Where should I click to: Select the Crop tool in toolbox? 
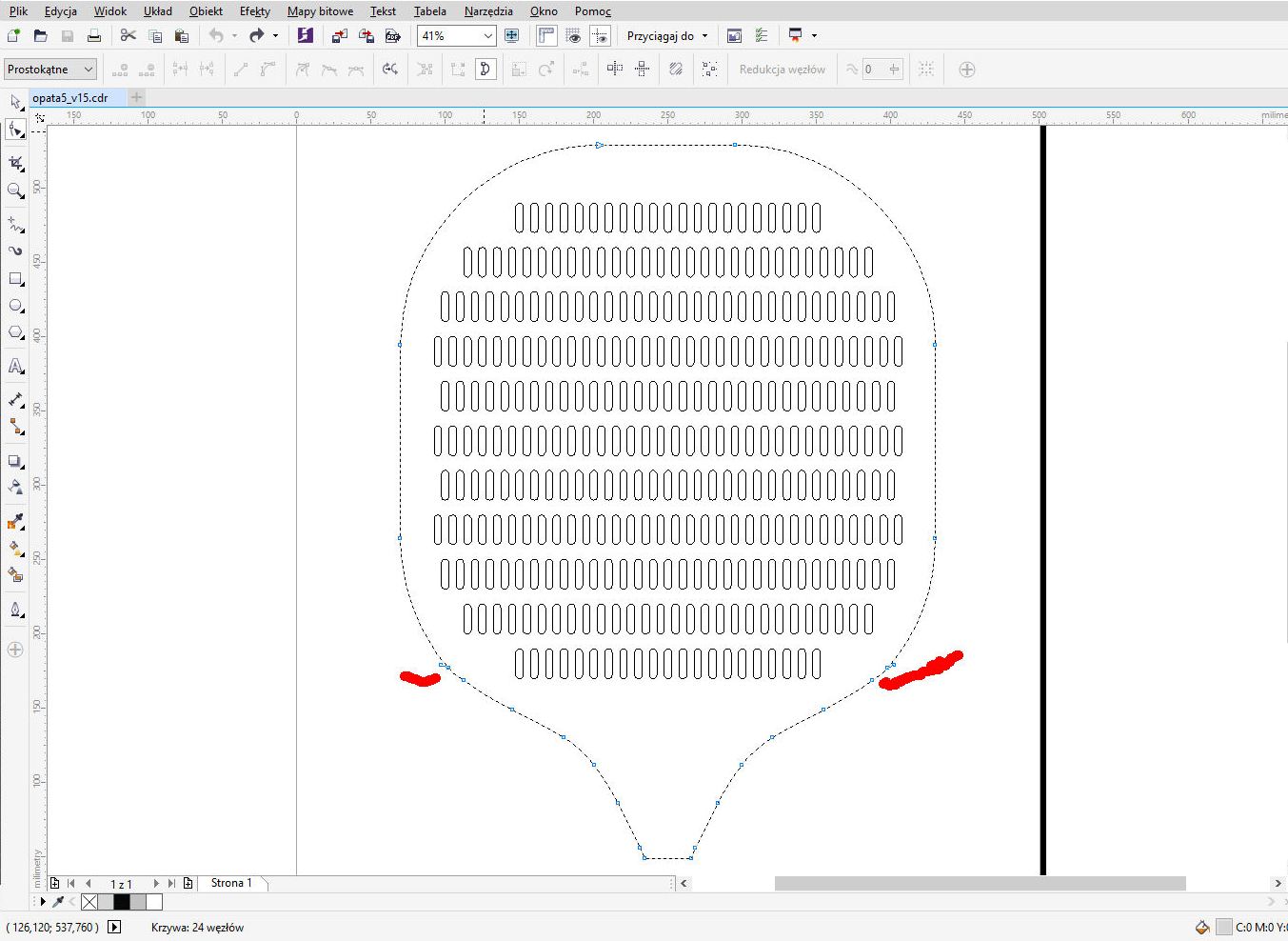point(15,163)
